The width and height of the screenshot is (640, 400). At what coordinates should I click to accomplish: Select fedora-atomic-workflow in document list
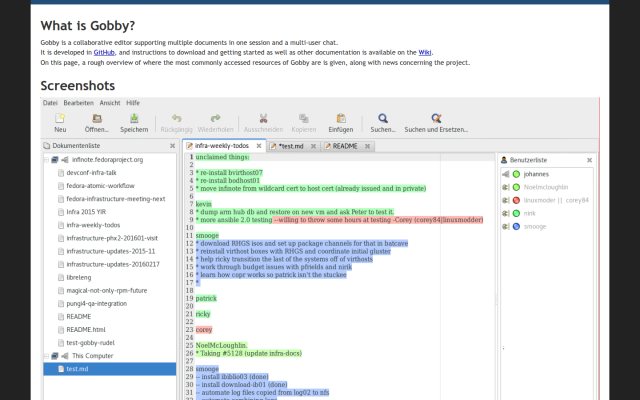(x=100, y=186)
